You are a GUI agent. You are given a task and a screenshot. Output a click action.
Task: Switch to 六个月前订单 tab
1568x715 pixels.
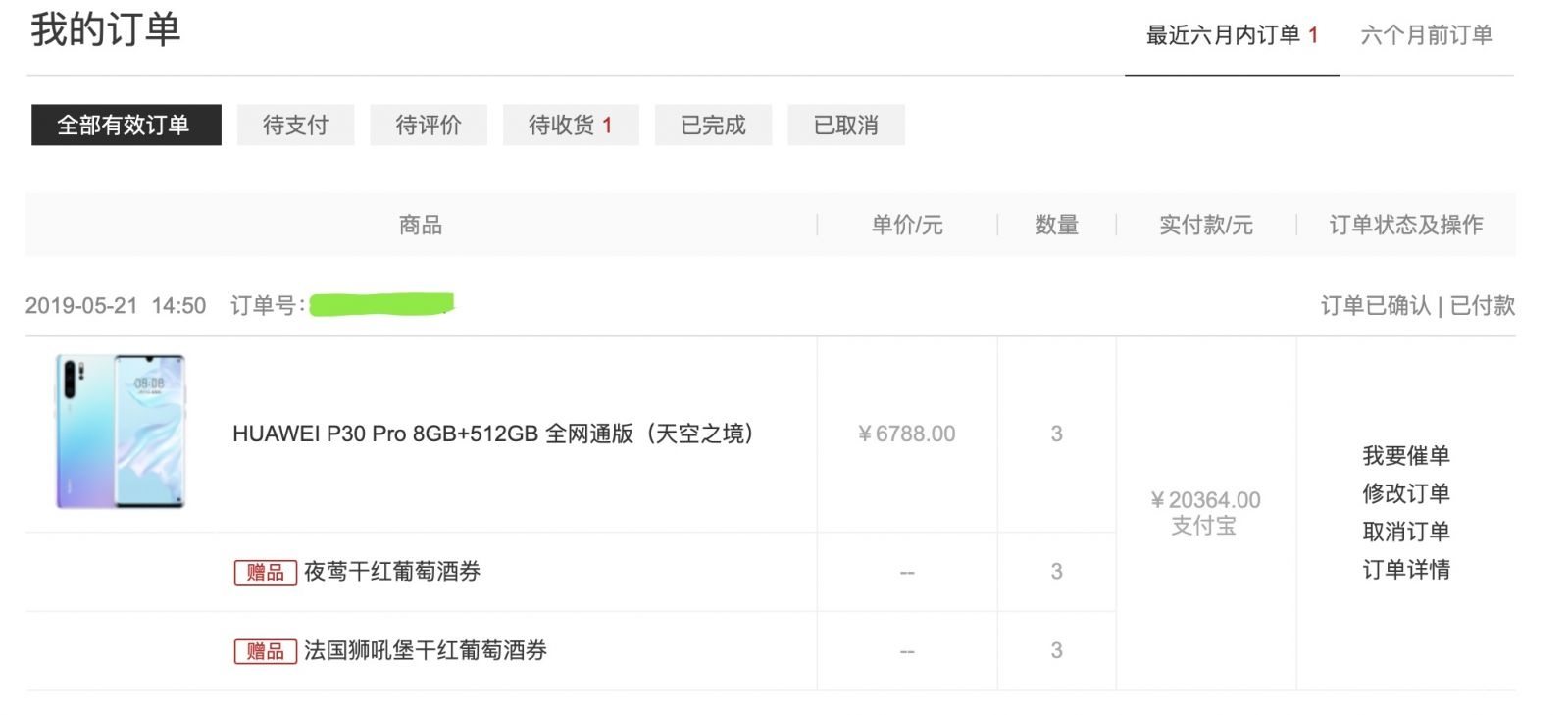coord(1427,36)
